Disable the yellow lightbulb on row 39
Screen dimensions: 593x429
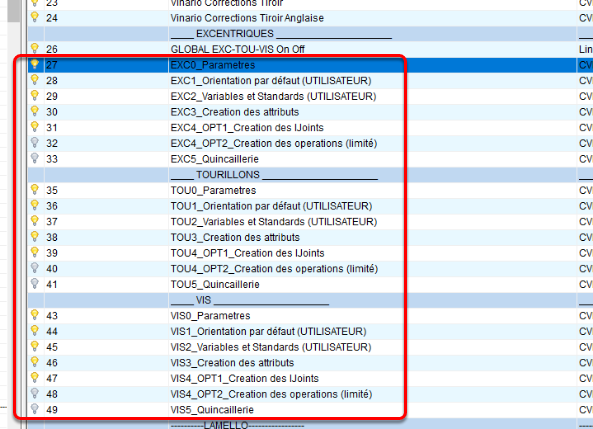(x=34, y=252)
